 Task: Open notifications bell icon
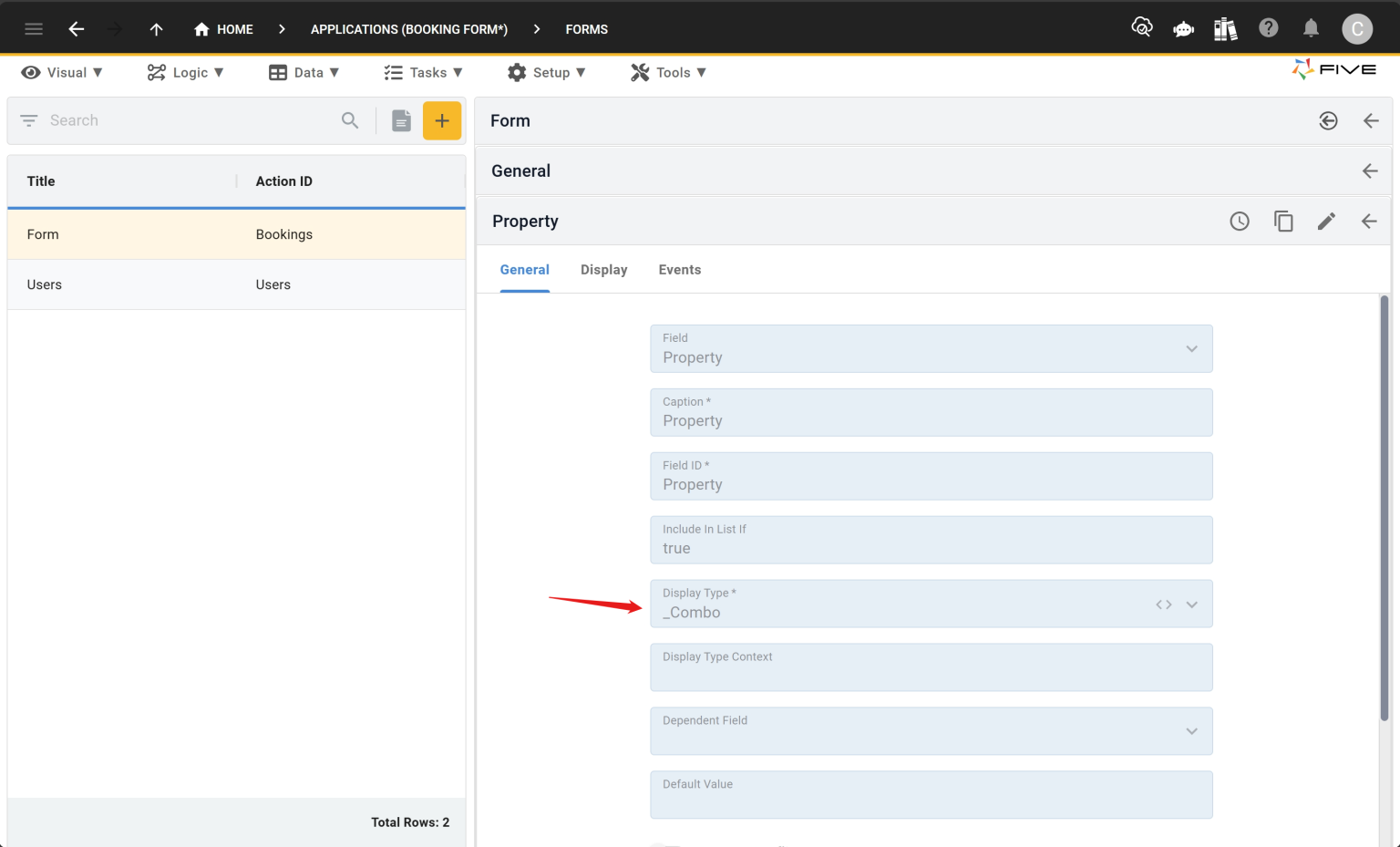tap(1311, 28)
